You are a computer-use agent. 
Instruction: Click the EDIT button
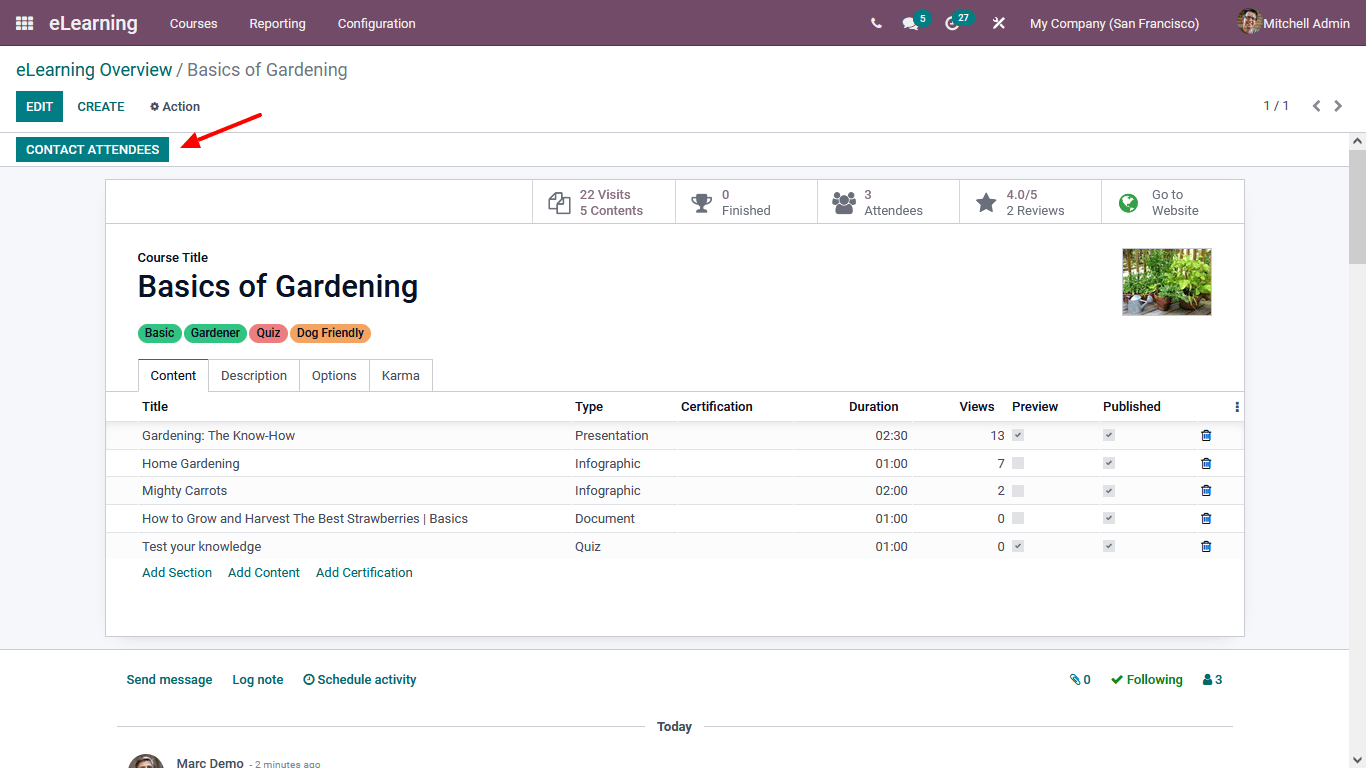(x=39, y=107)
